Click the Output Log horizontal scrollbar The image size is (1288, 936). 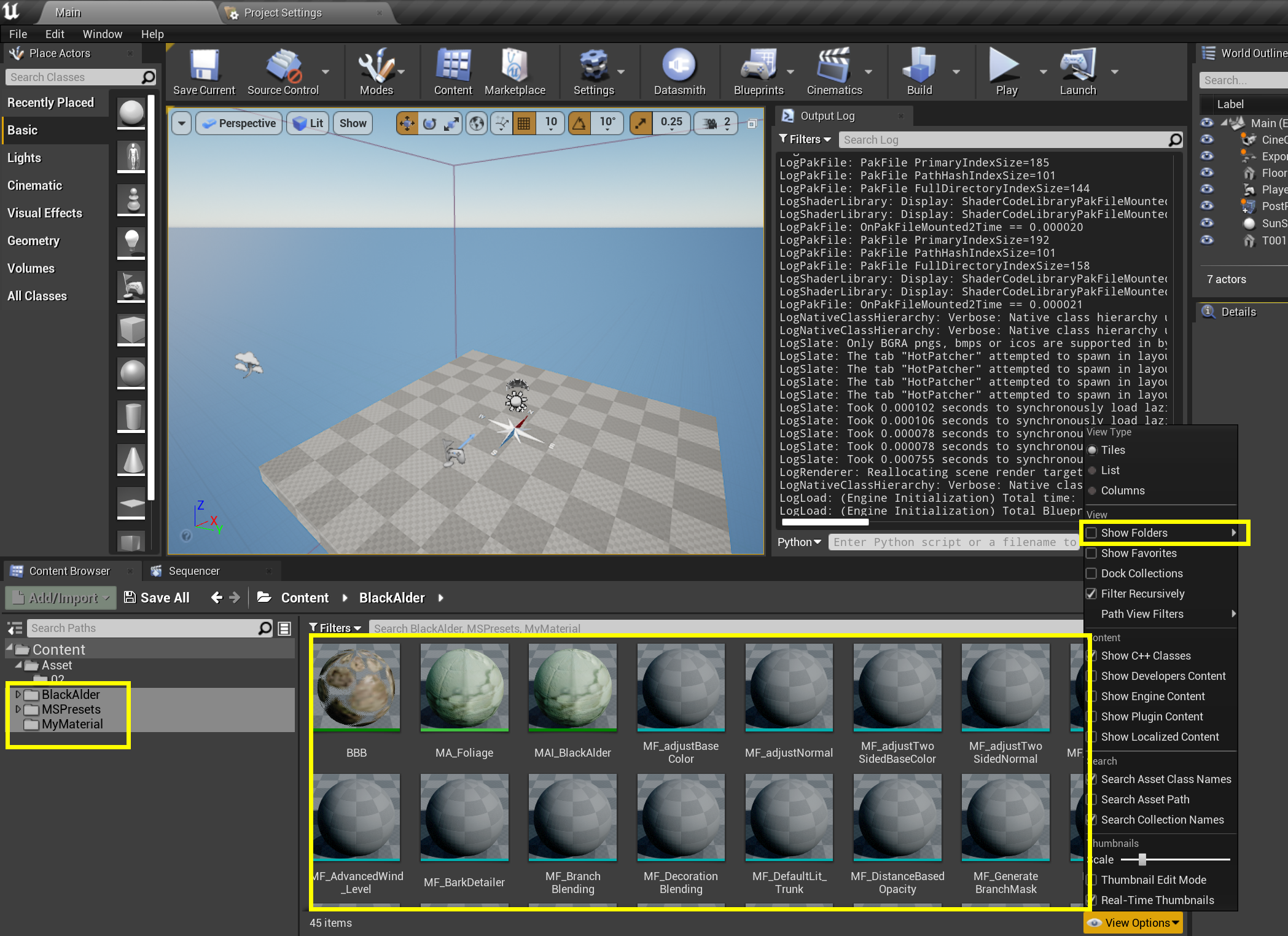pos(825,523)
